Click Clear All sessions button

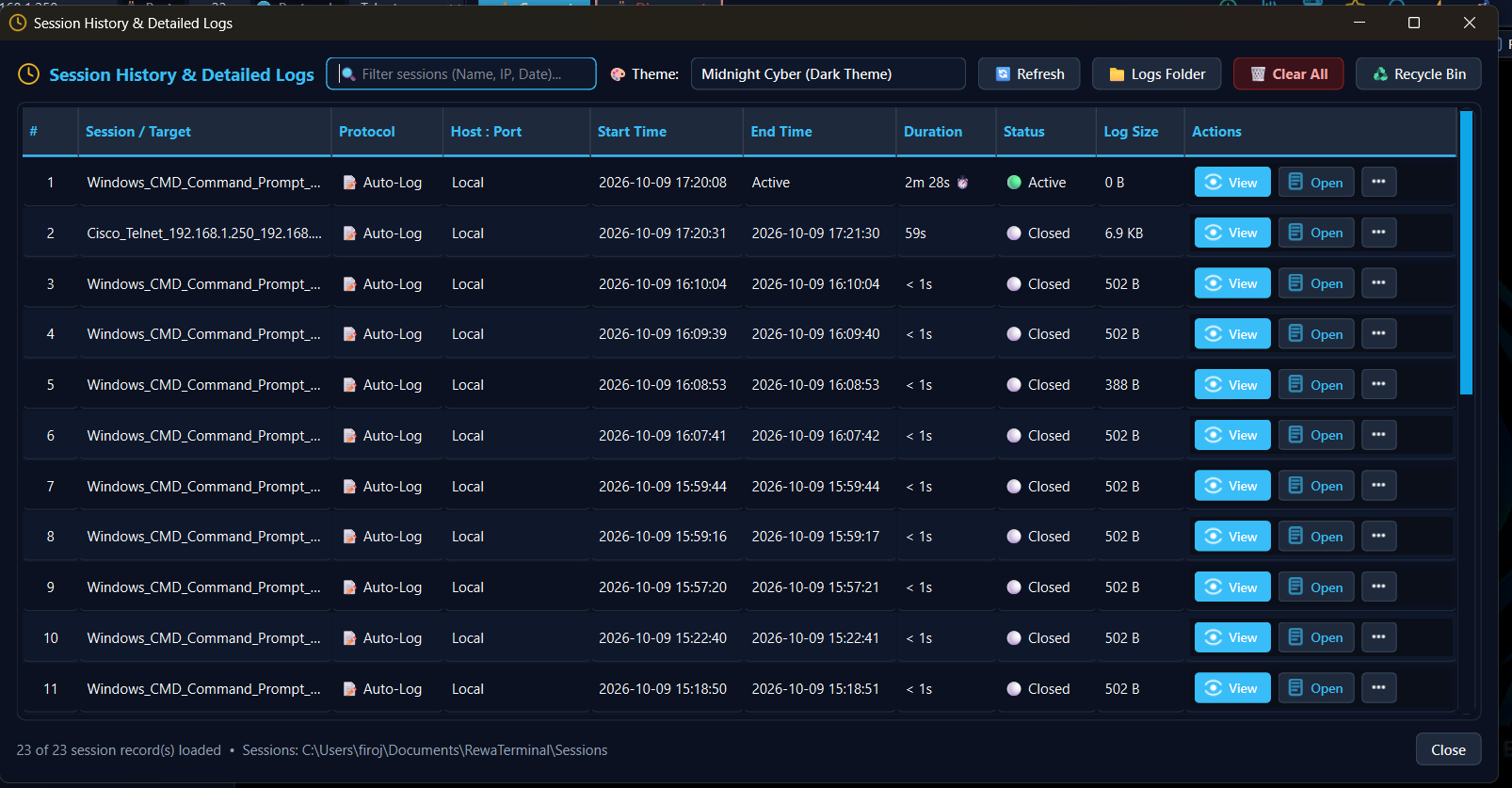pos(1289,73)
